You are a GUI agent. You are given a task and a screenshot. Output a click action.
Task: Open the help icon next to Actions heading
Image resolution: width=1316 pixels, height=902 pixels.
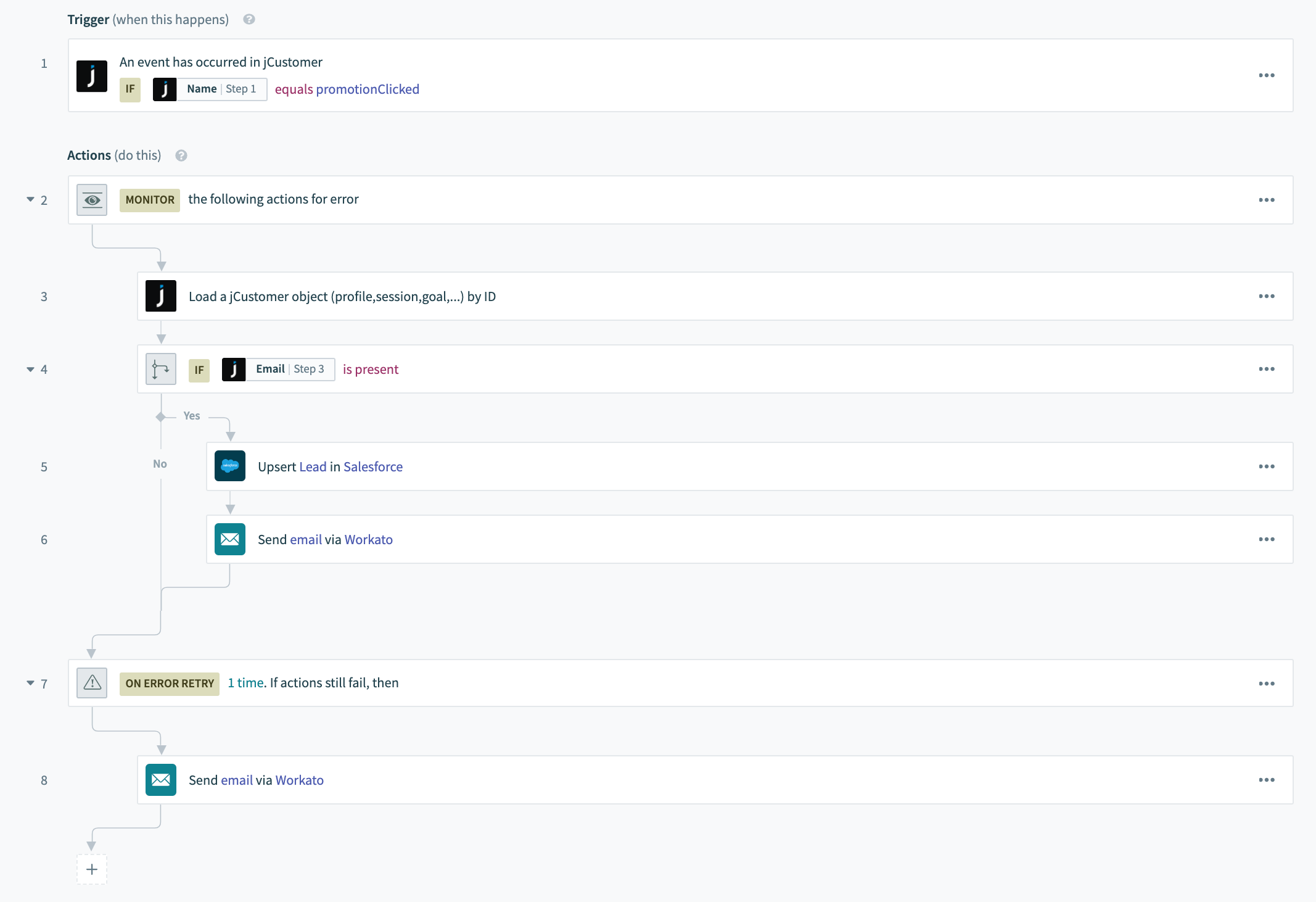181,155
